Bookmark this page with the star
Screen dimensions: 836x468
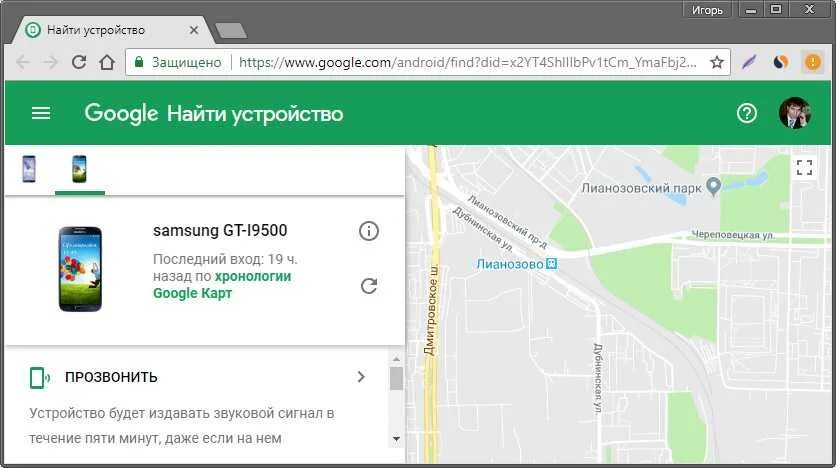click(717, 62)
